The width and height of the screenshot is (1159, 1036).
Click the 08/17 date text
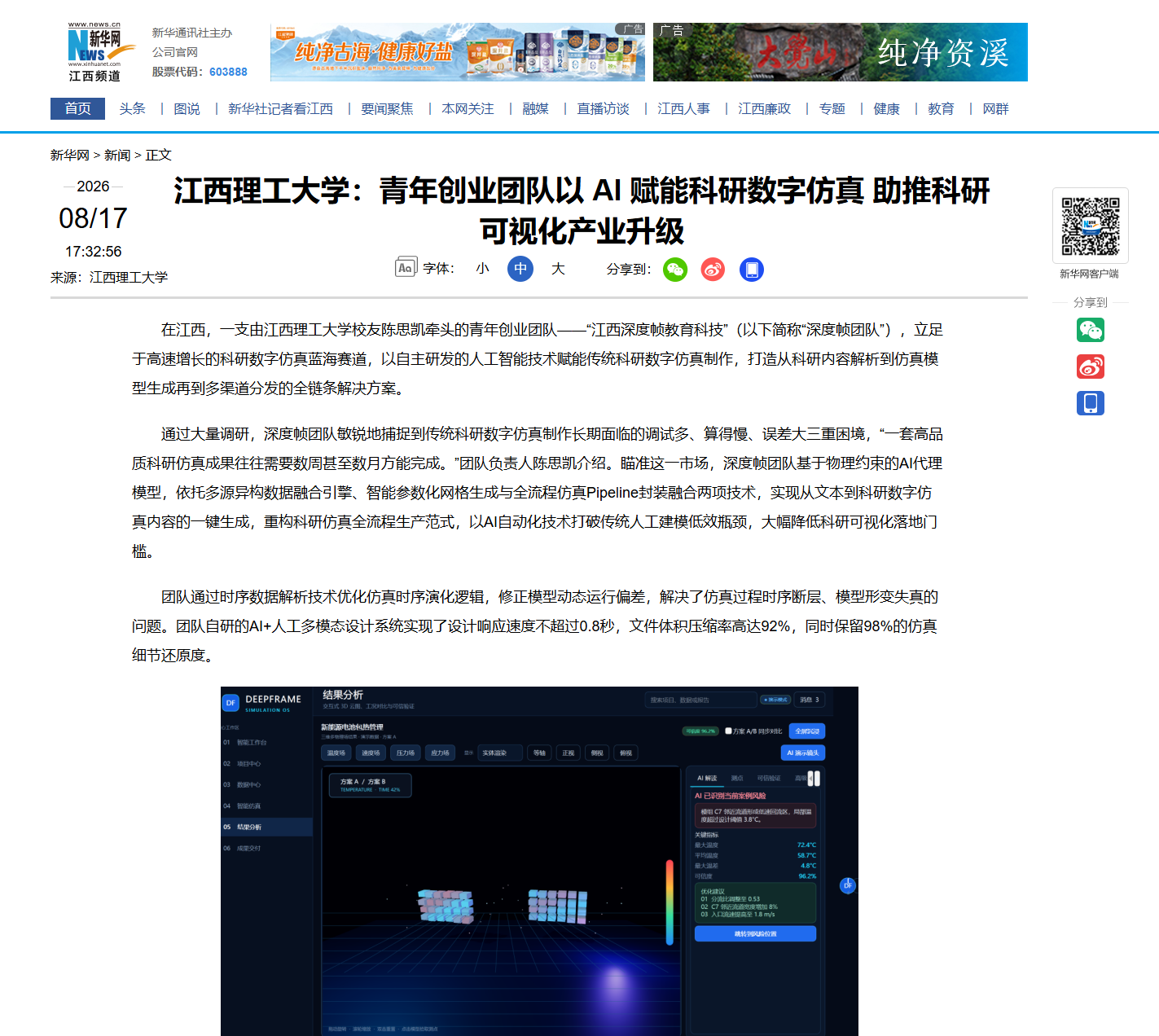(93, 218)
